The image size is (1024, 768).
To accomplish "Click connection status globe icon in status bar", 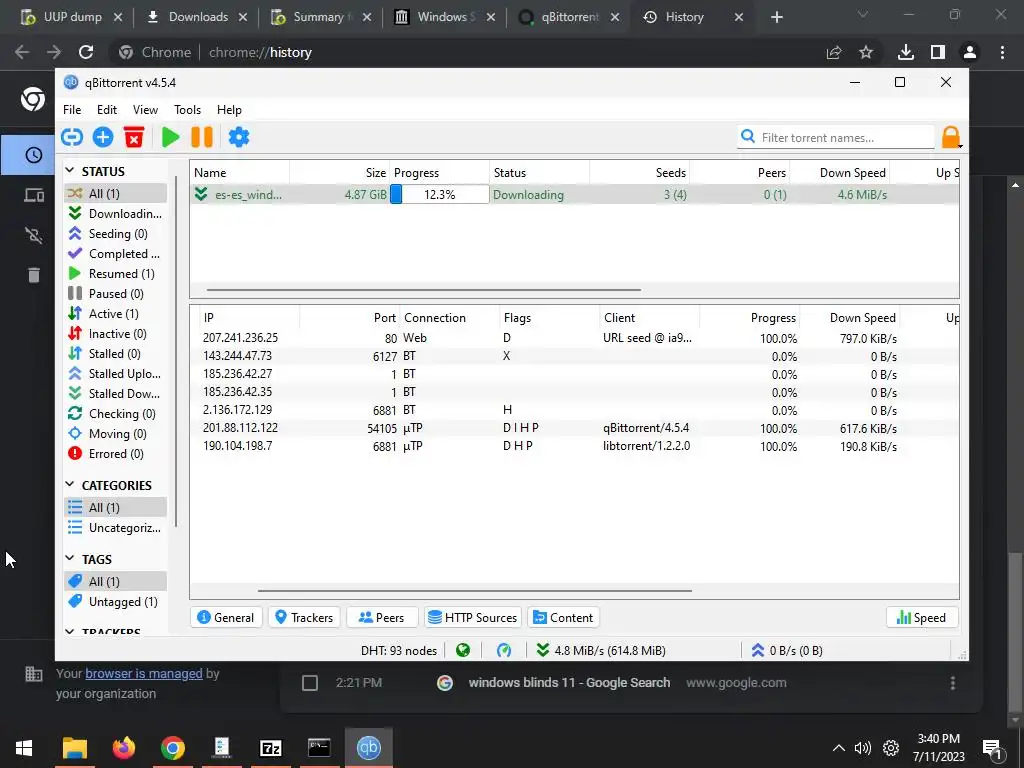I will pos(463,650).
